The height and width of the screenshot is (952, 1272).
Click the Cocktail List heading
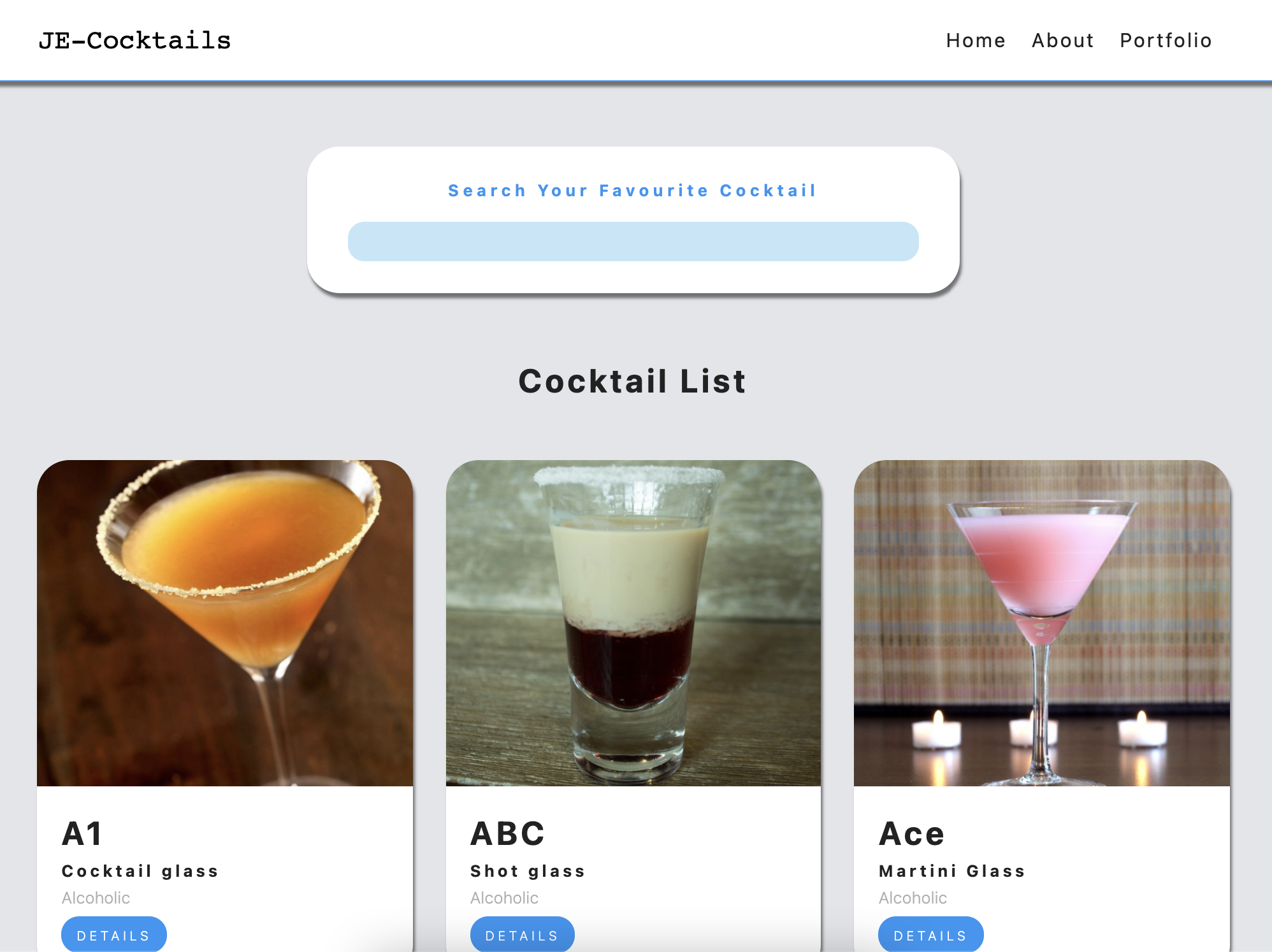pyautogui.click(x=632, y=381)
